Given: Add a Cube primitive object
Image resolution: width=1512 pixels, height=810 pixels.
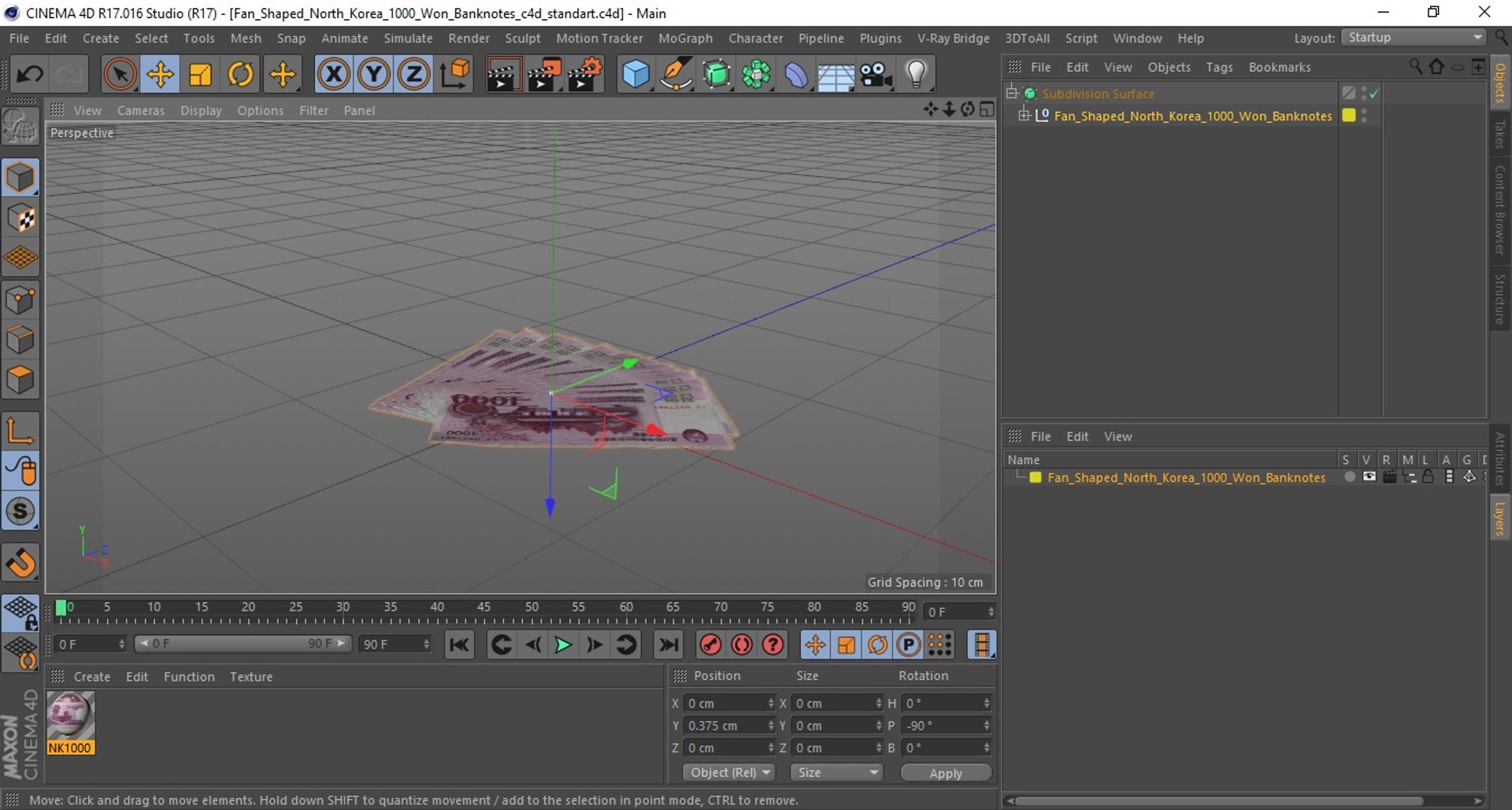Looking at the screenshot, I should click(636, 75).
